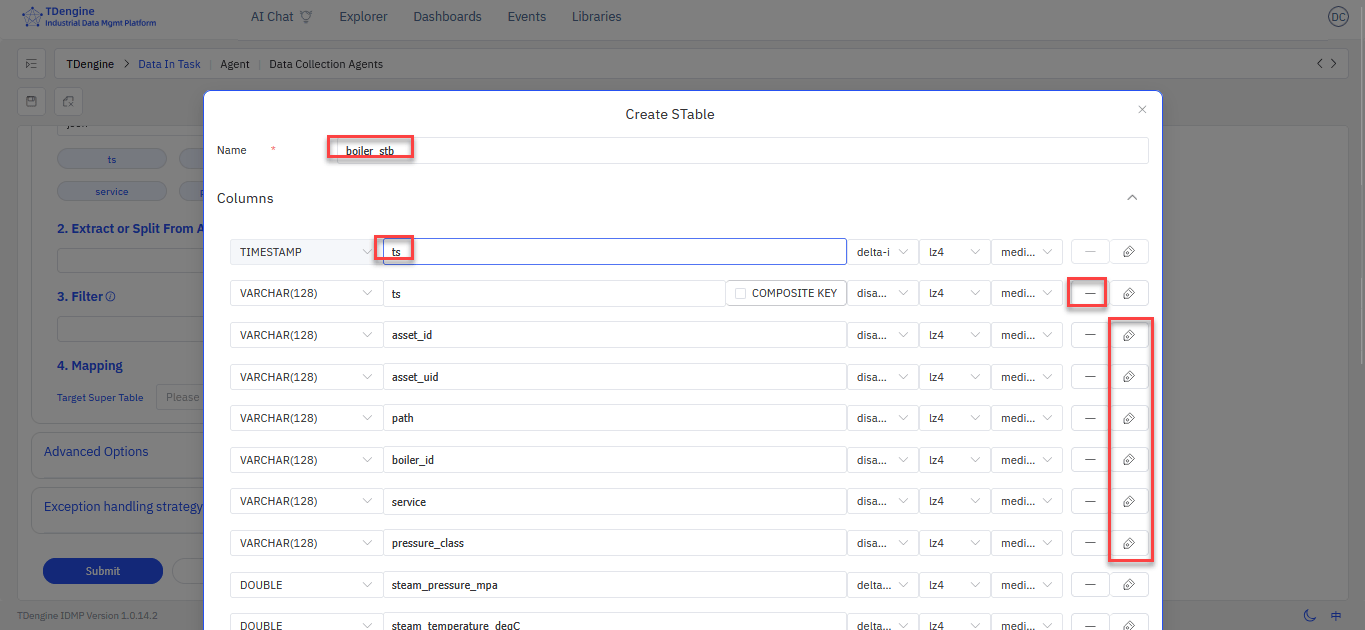
Task: Enable the COMPOSITE KEY checkbox
Action: [x=740, y=293]
